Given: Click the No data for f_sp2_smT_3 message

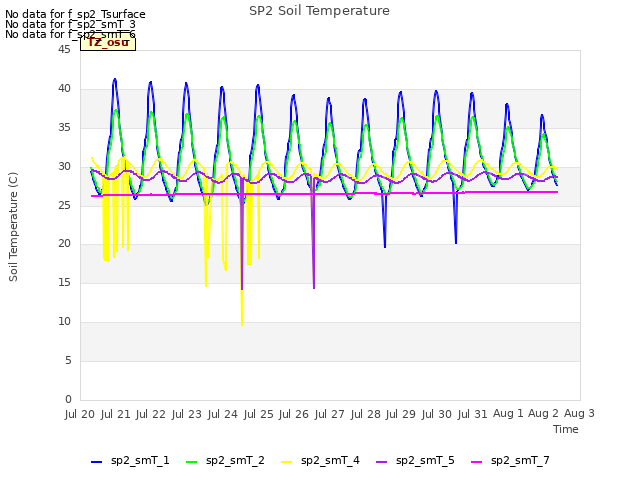Looking at the screenshot, I should click(70, 24).
